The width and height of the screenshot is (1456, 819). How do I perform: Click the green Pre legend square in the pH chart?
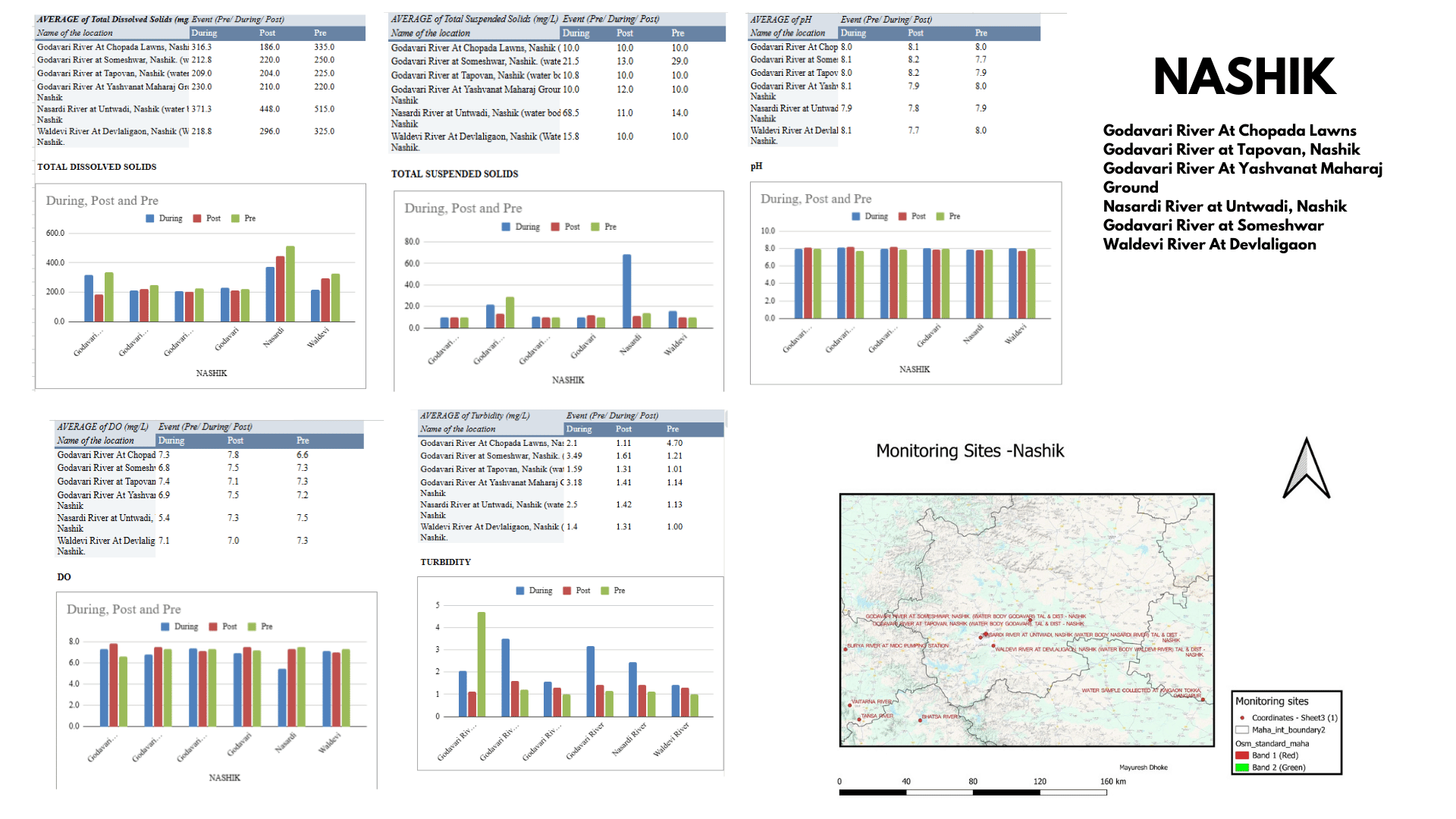point(940,216)
